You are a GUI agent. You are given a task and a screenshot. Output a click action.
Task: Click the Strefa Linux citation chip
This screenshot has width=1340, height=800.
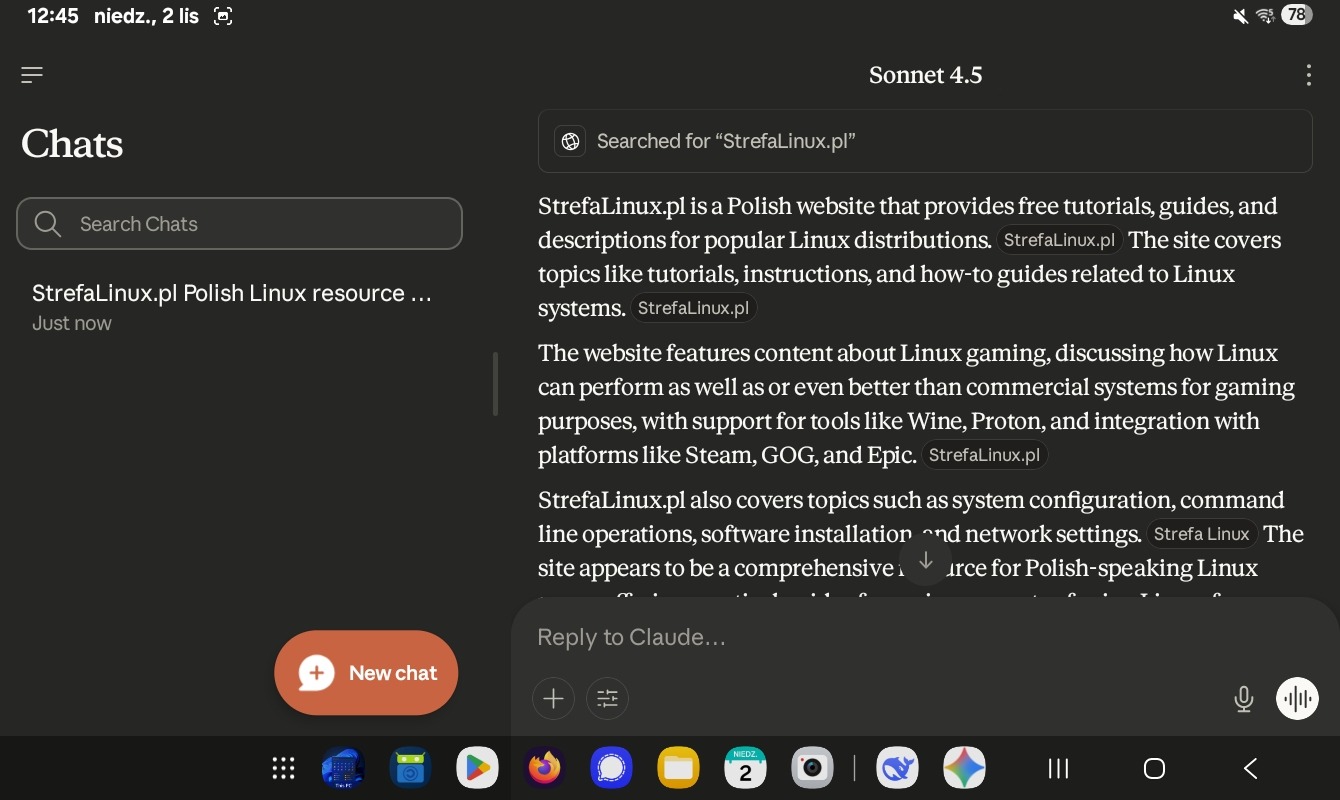[1201, 534]
